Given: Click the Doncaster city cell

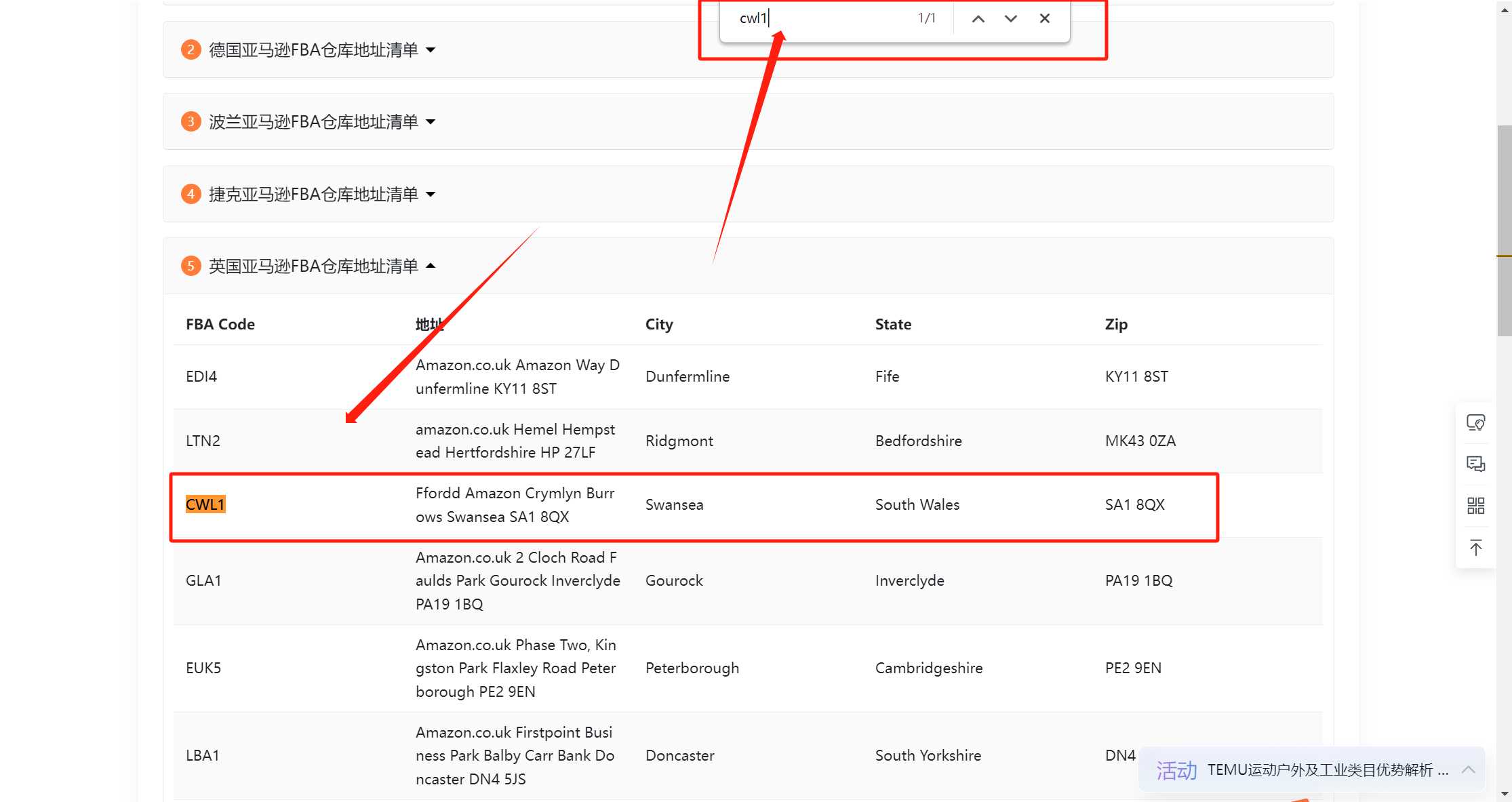Looking at the screenshot, I should (x=680, y=755).
